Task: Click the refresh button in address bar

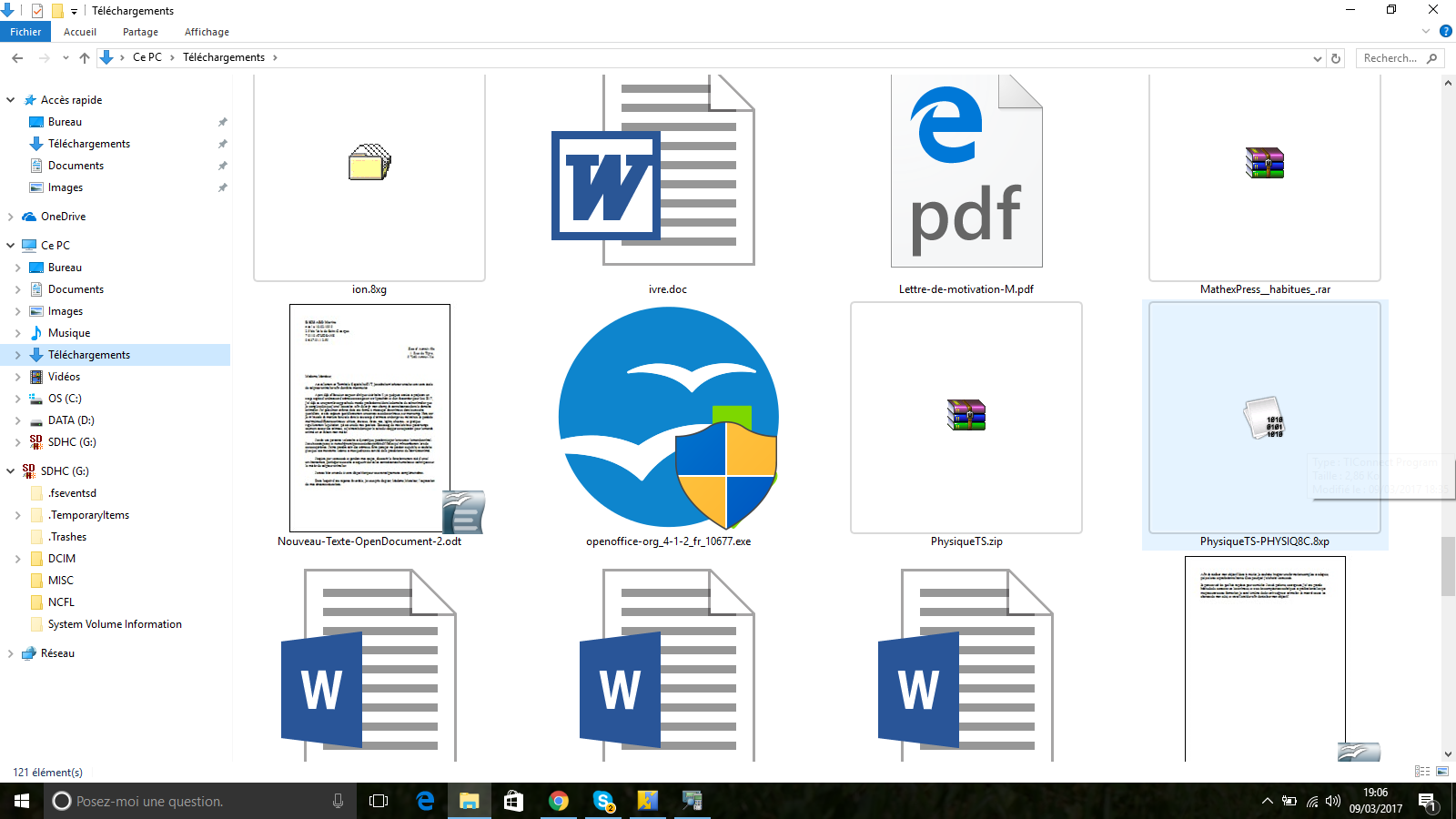Action: pos(1336,58)
